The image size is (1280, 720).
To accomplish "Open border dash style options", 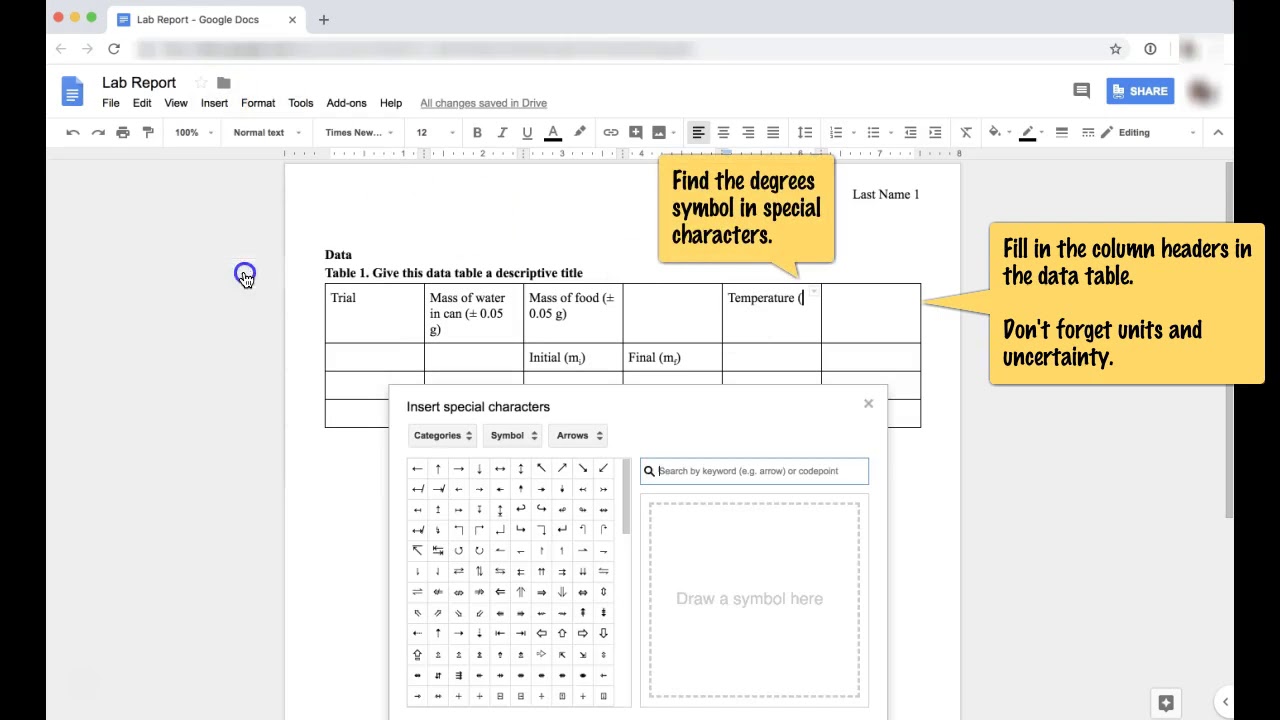I will coord(1088,132).
